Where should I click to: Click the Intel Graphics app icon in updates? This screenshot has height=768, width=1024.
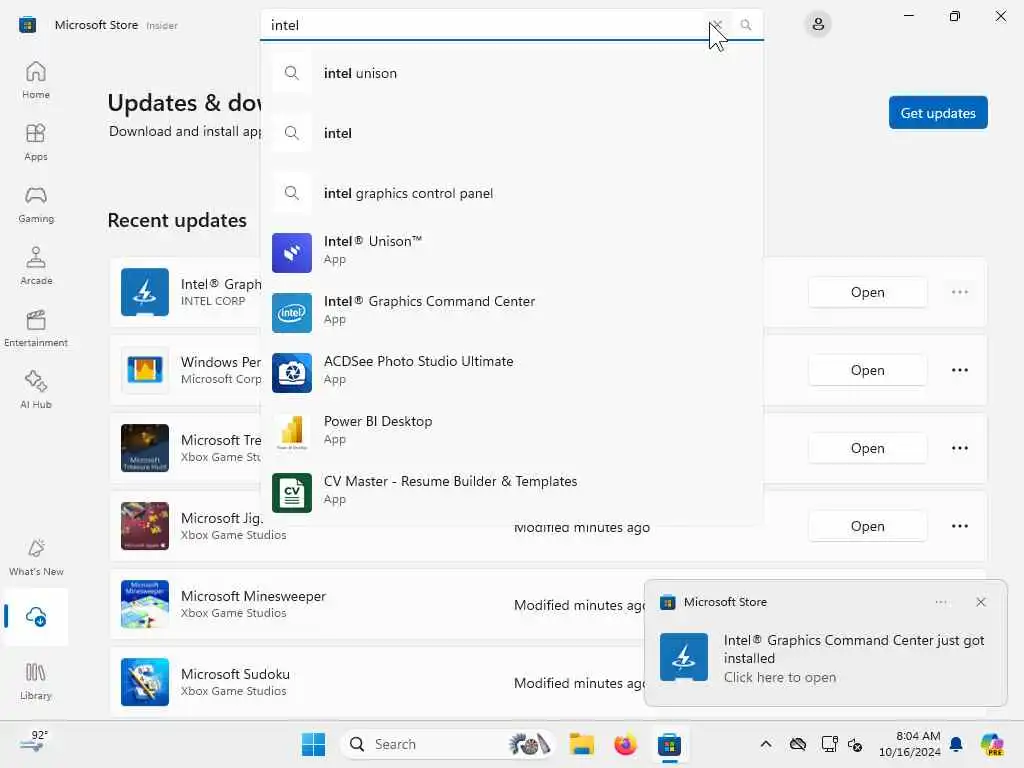pyautogui.click(x=145, y=292)
